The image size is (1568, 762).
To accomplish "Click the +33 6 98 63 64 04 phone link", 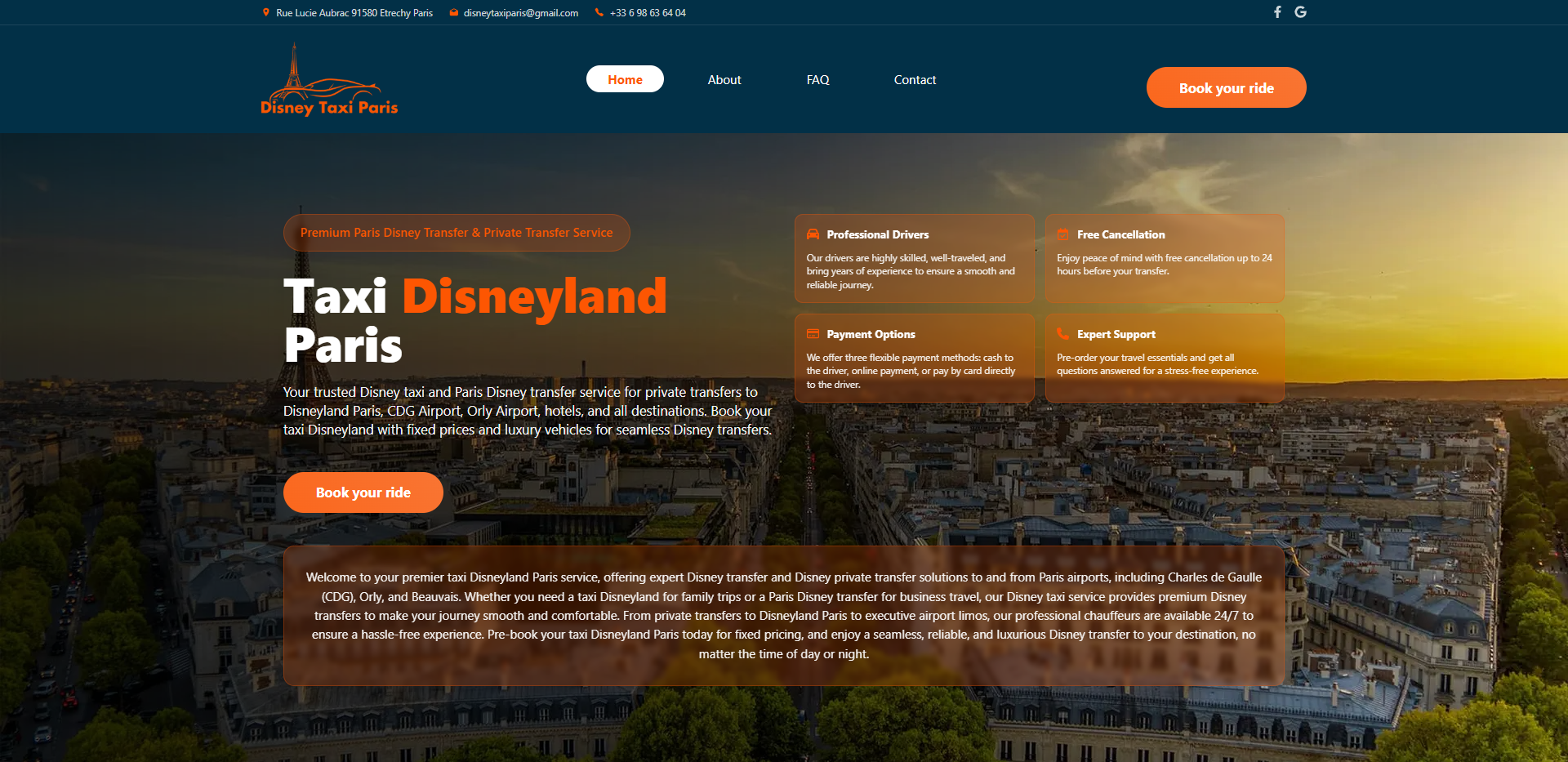I will (648, 12).
